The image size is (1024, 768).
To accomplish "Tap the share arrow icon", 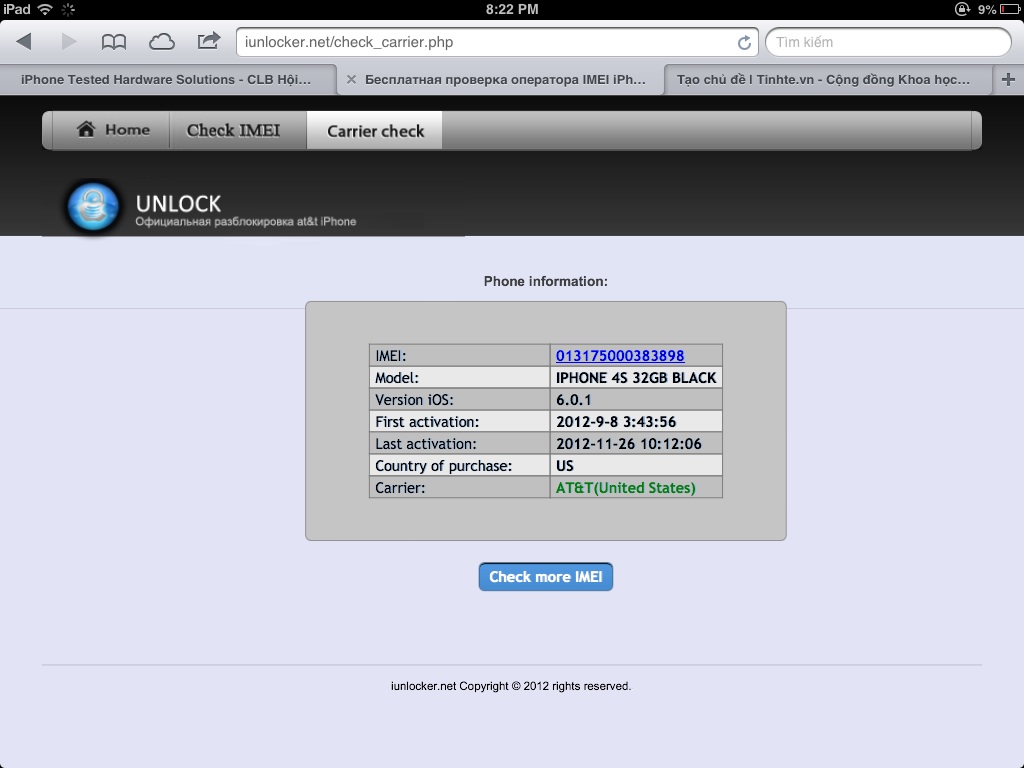I will click(x=208, y=41).
